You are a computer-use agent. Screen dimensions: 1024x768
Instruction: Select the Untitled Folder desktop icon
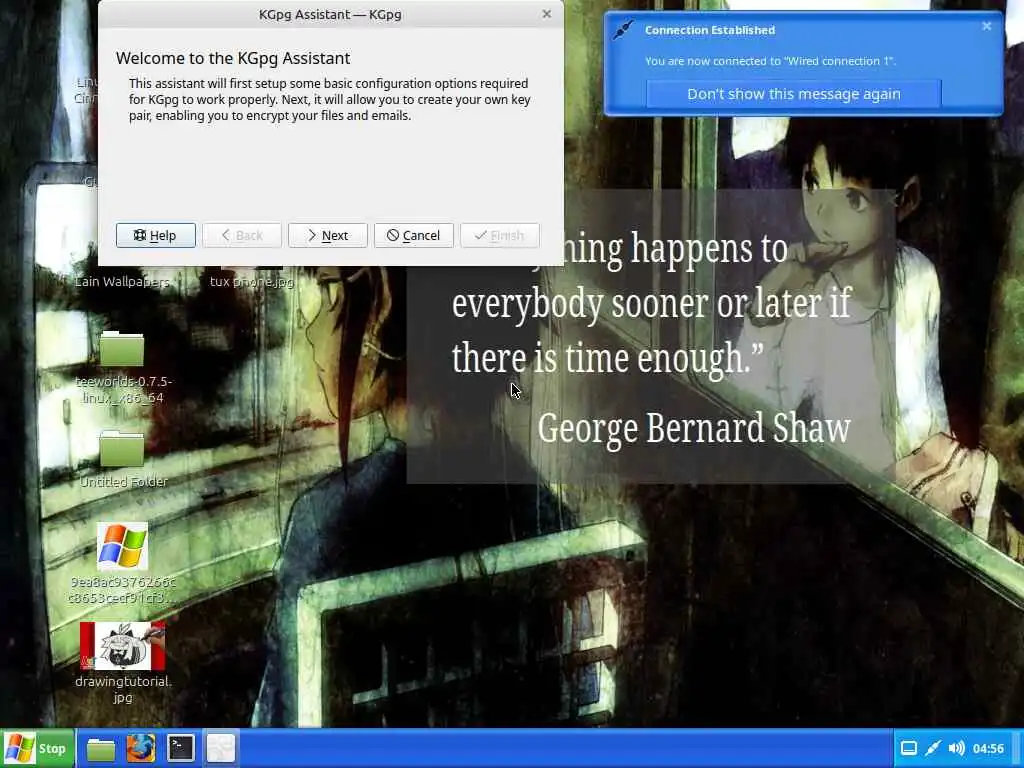tap(122, 449)
